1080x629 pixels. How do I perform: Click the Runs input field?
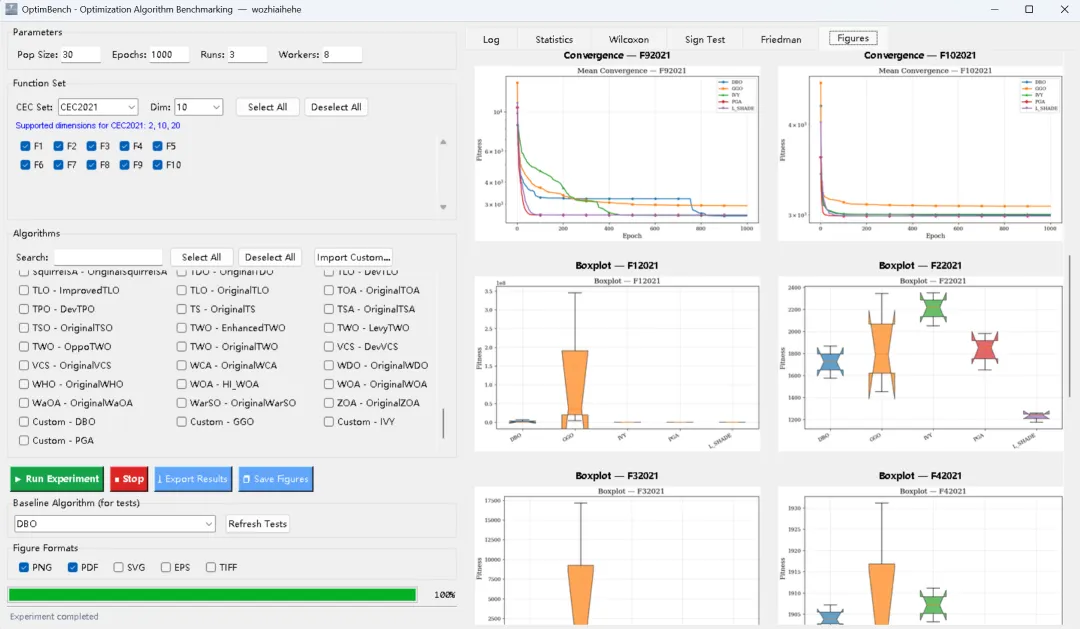tap(247, 54)
